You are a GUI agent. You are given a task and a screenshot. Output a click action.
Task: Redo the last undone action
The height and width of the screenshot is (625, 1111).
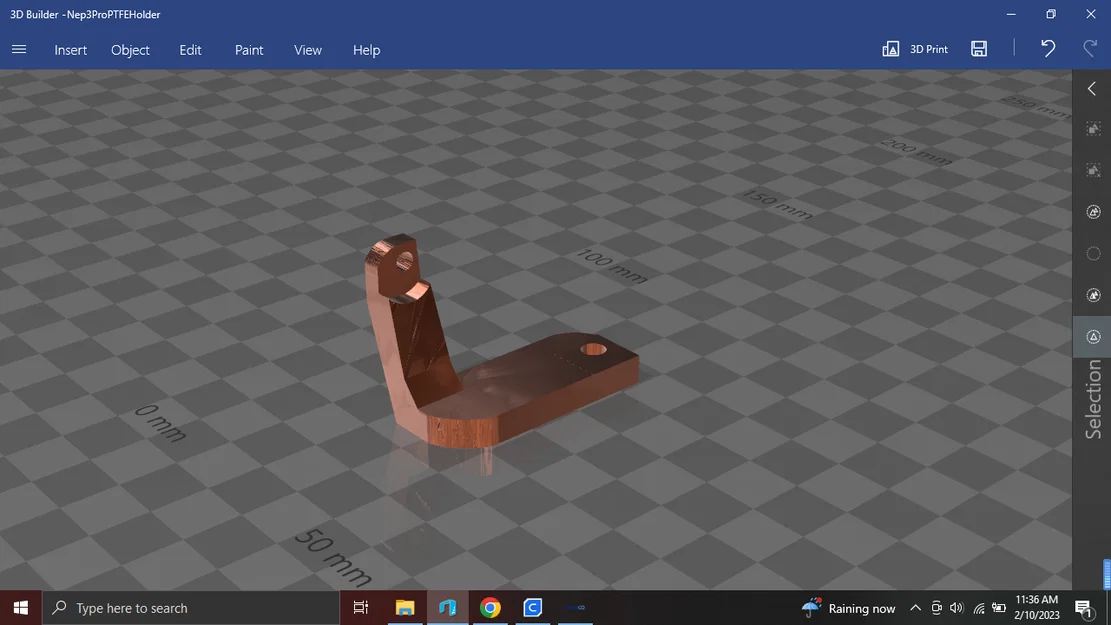1090,48
